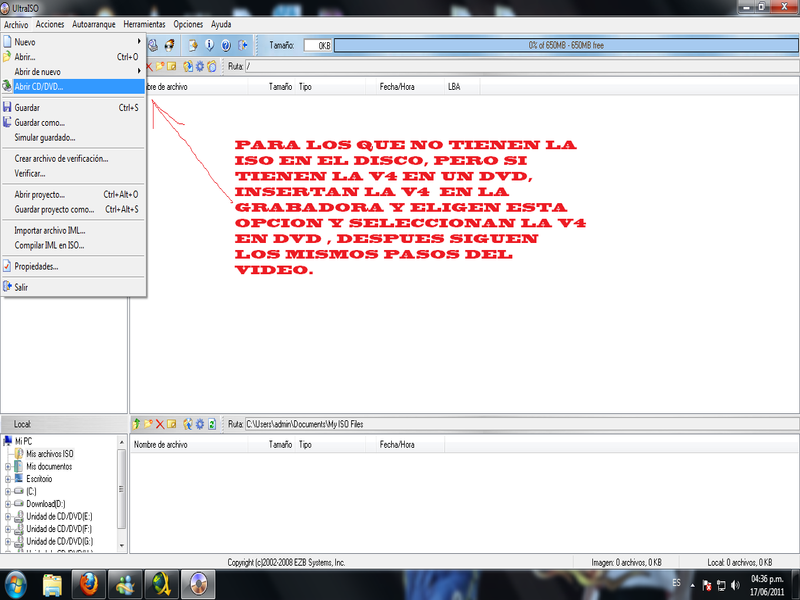Expand the Unidad de CD/DVD(F:) node
The height and width of the screenshot is (600, 800).
[8, 529]
